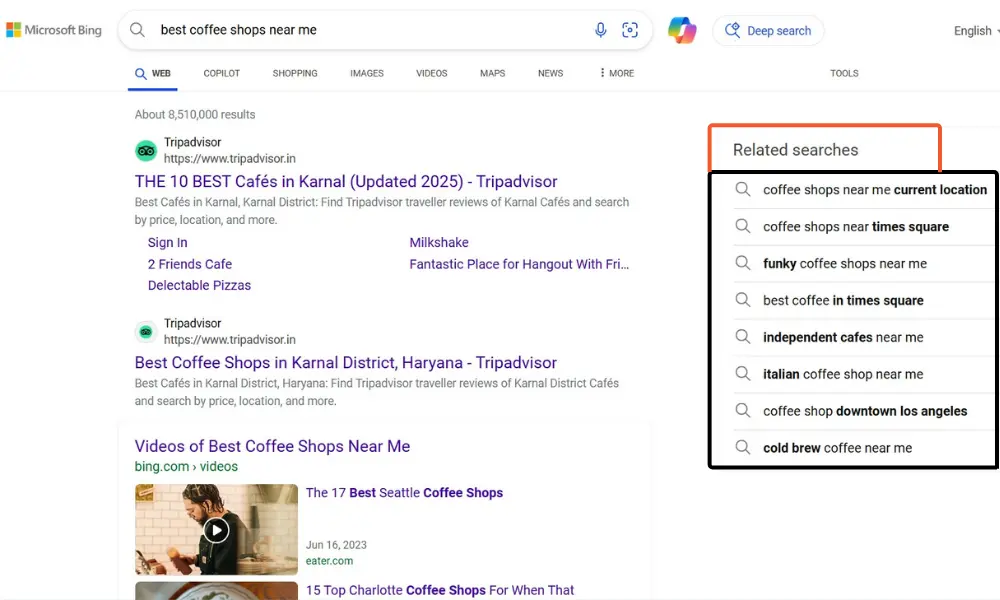
Task: Click magnifier beside 'coffee shops near me current location'
Action: click(x=742, y=189)
